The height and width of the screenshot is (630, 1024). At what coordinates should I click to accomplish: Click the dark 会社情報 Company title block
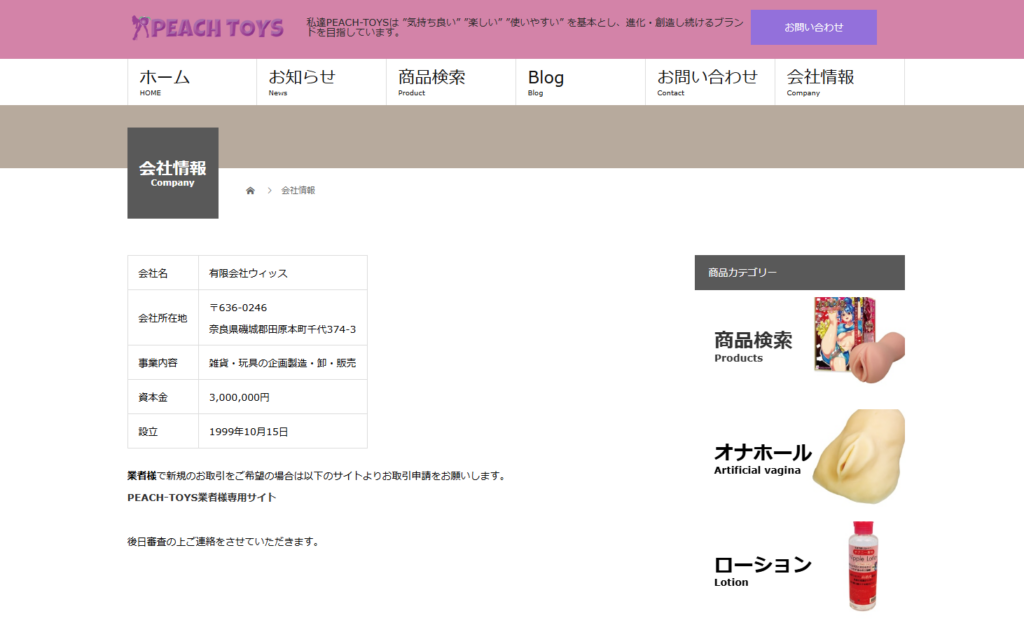coord(173,173)
